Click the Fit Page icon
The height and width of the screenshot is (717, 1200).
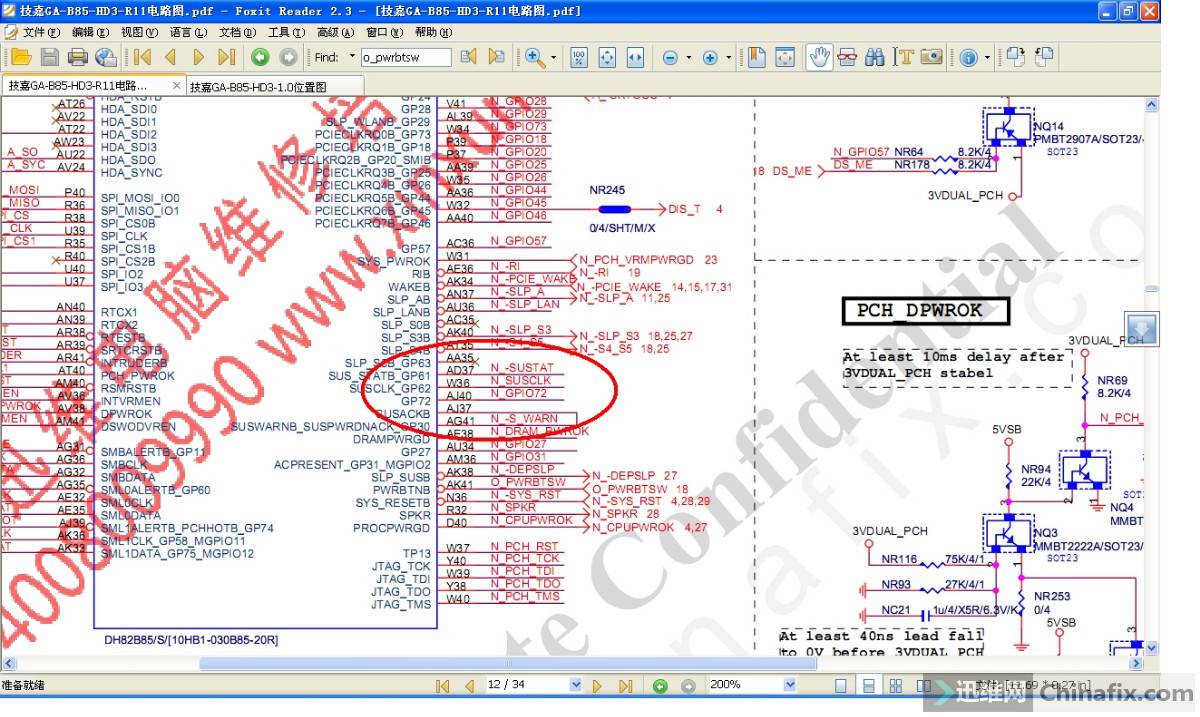(x=607, y=58)
